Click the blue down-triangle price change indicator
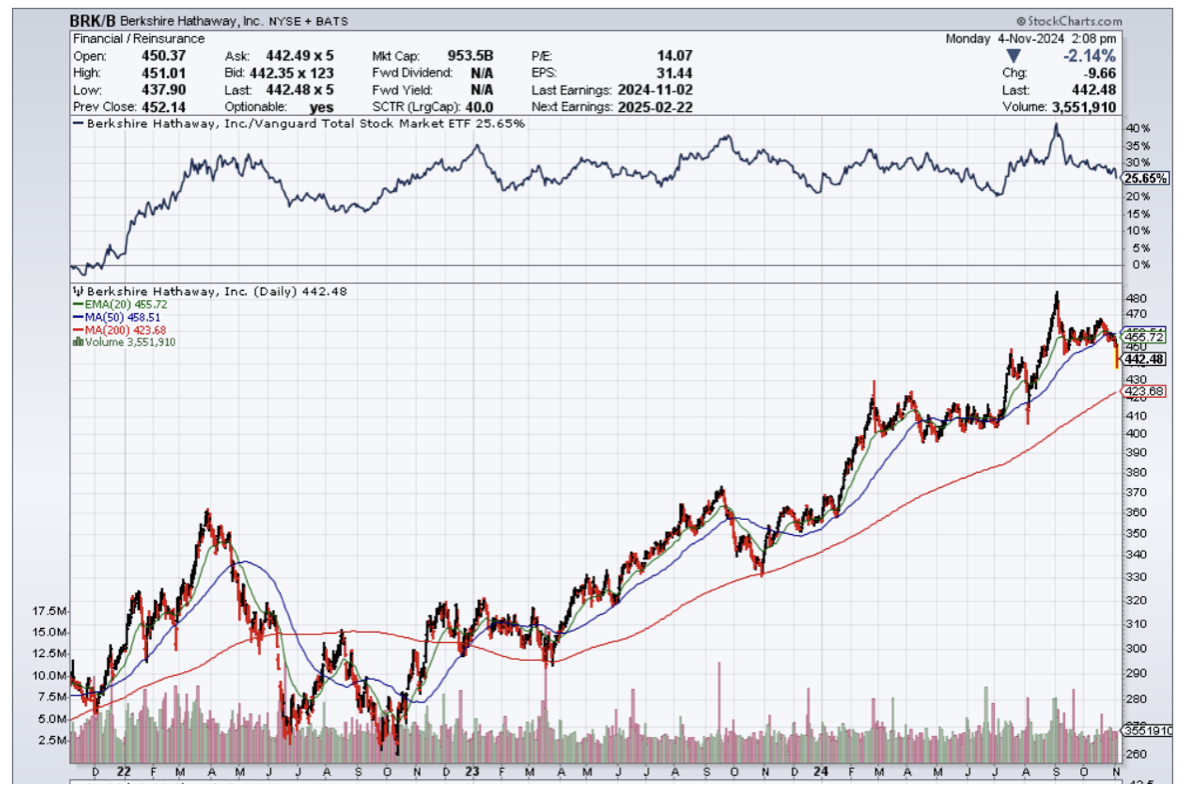This screenshot has height=798, width=1188. pyautogui.click(x=1013, y=56)
